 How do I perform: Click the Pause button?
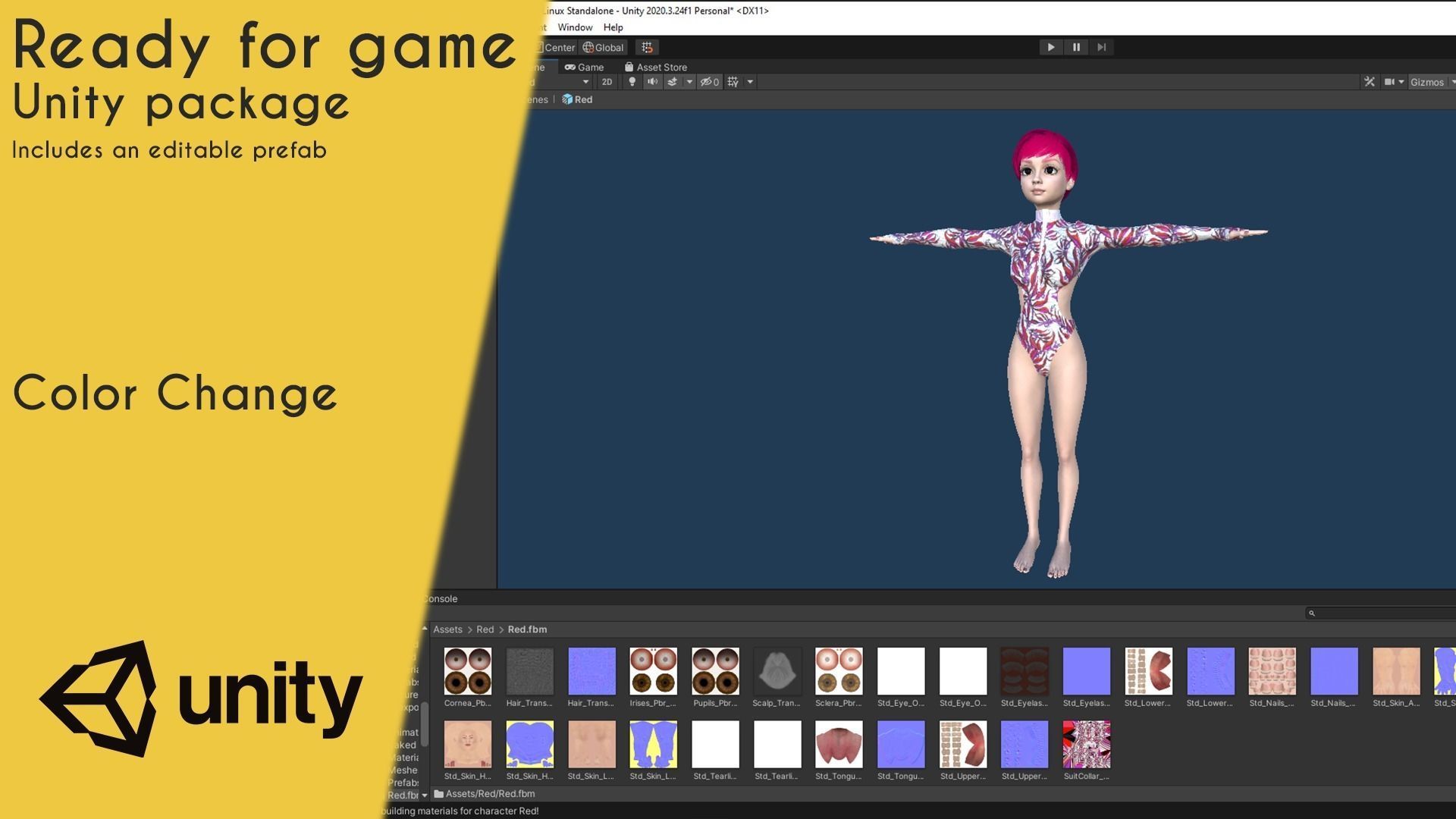[1076, 47]
